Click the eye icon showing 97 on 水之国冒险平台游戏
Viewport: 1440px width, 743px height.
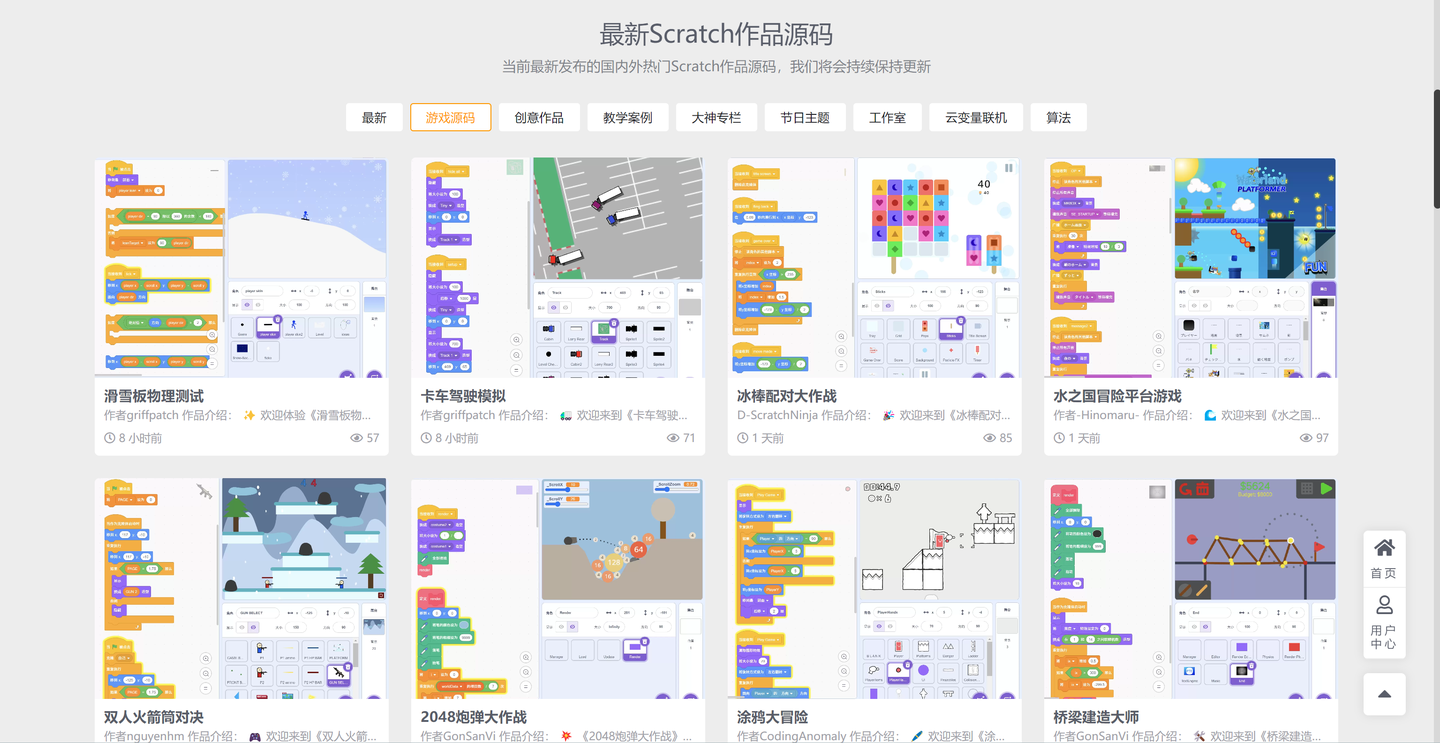click(x=1305, y=437)
